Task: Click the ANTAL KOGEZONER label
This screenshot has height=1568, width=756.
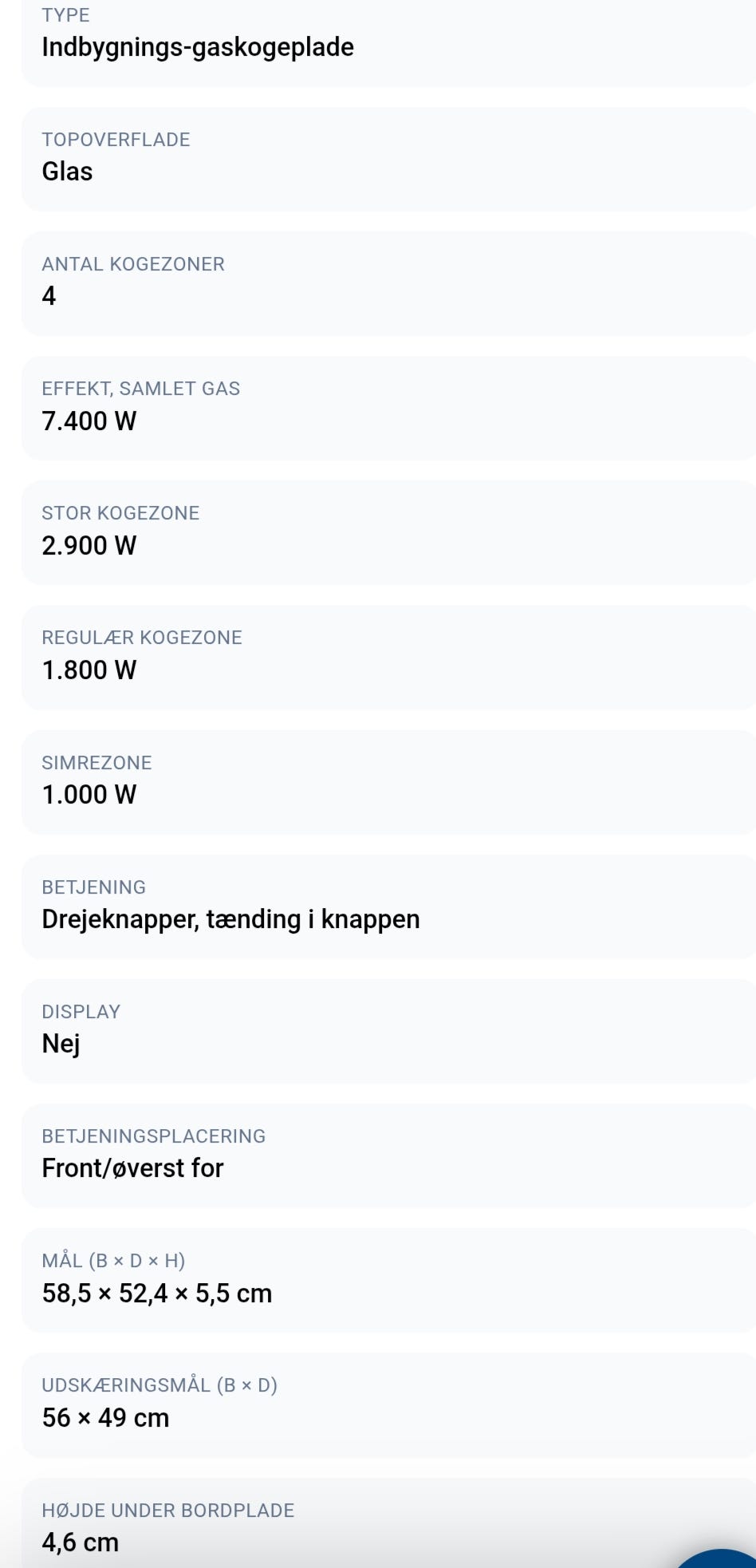Action: (x=133, y=264)
